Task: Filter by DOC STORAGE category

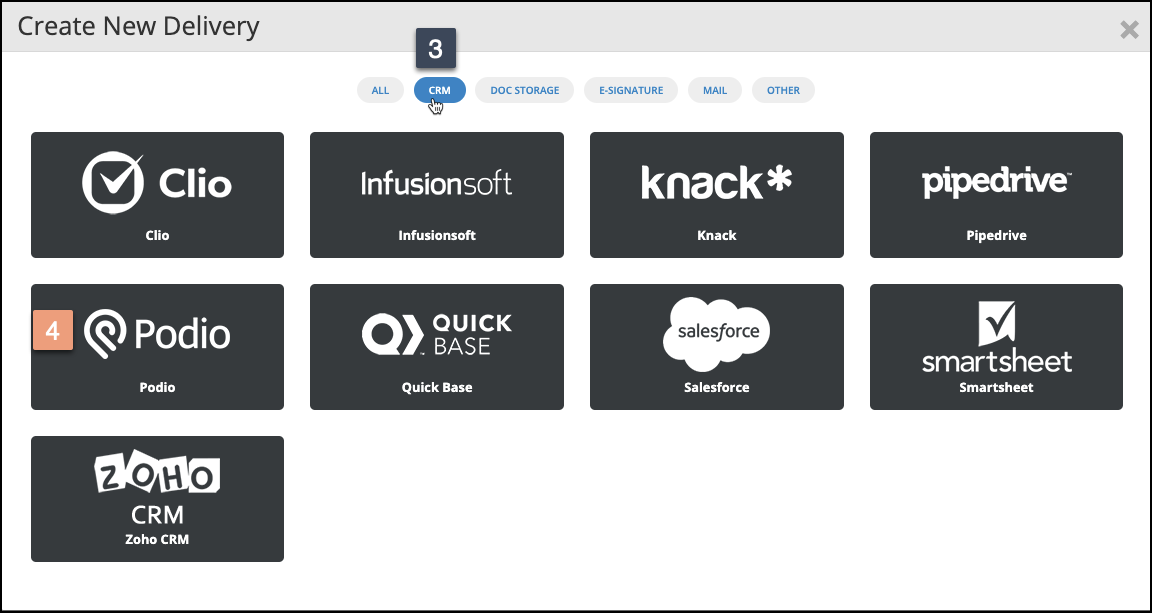Action: pyautogui.click(x=525, y=90)
